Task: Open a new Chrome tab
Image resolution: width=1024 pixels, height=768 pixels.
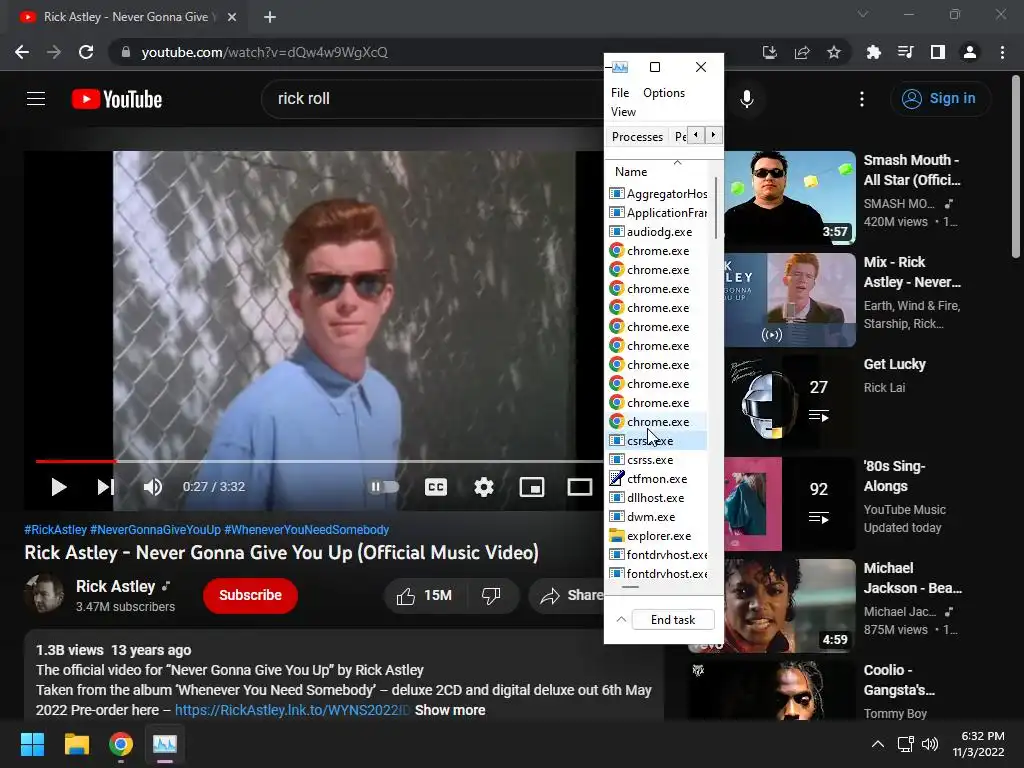Action: coord(270,17)
